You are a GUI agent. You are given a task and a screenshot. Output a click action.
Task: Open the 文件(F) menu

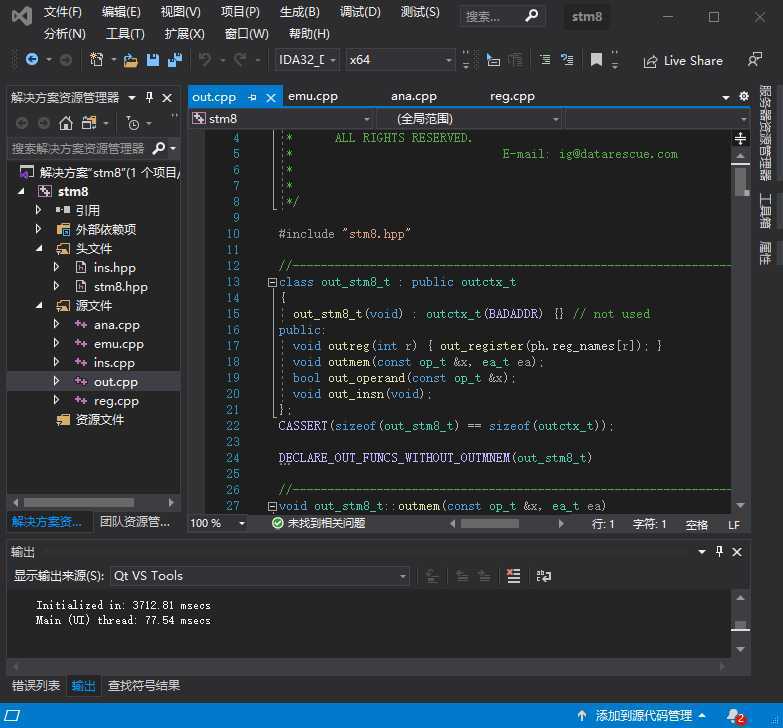[x=62, y=12]
